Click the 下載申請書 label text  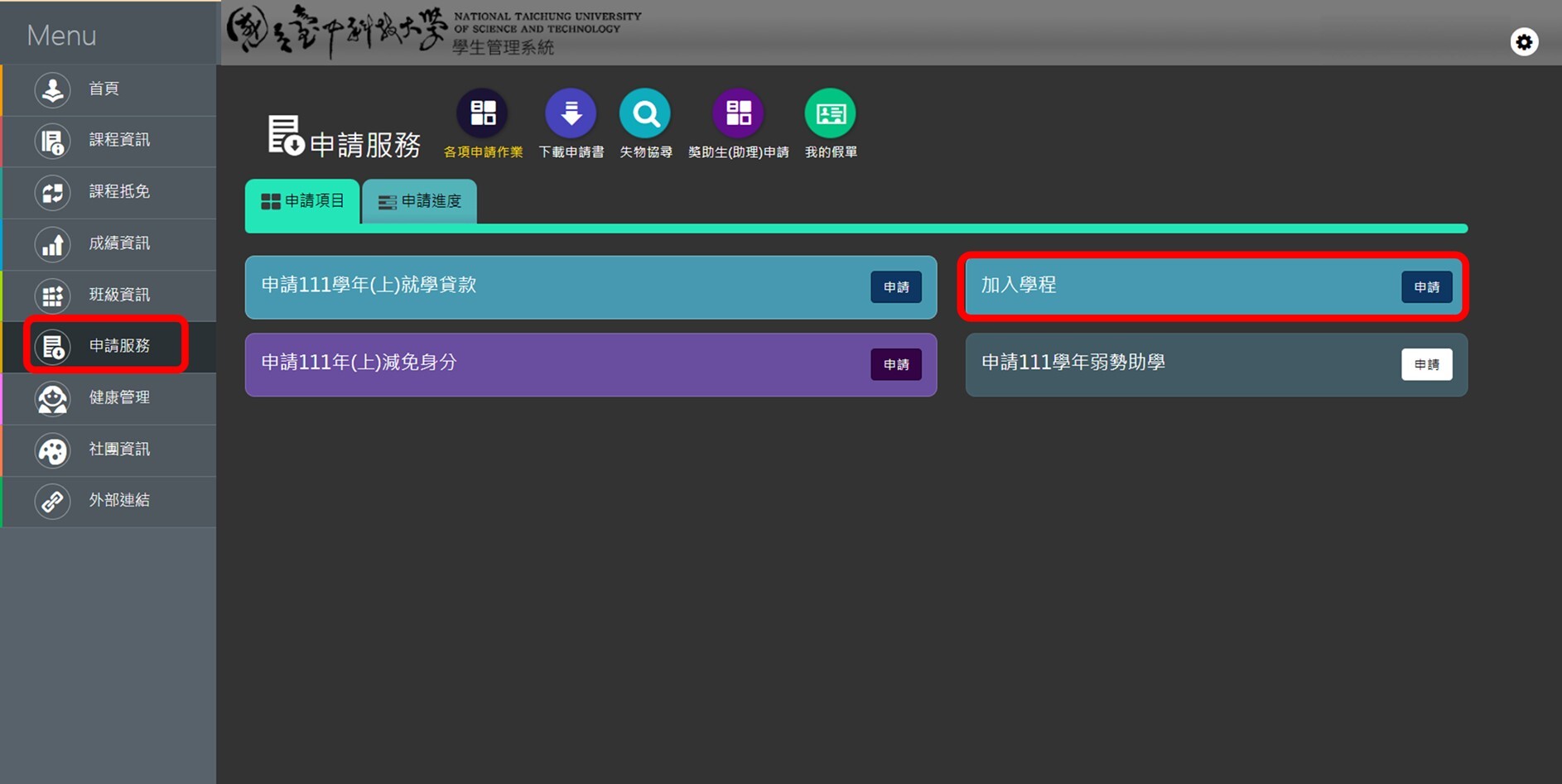tap(571, 152)
